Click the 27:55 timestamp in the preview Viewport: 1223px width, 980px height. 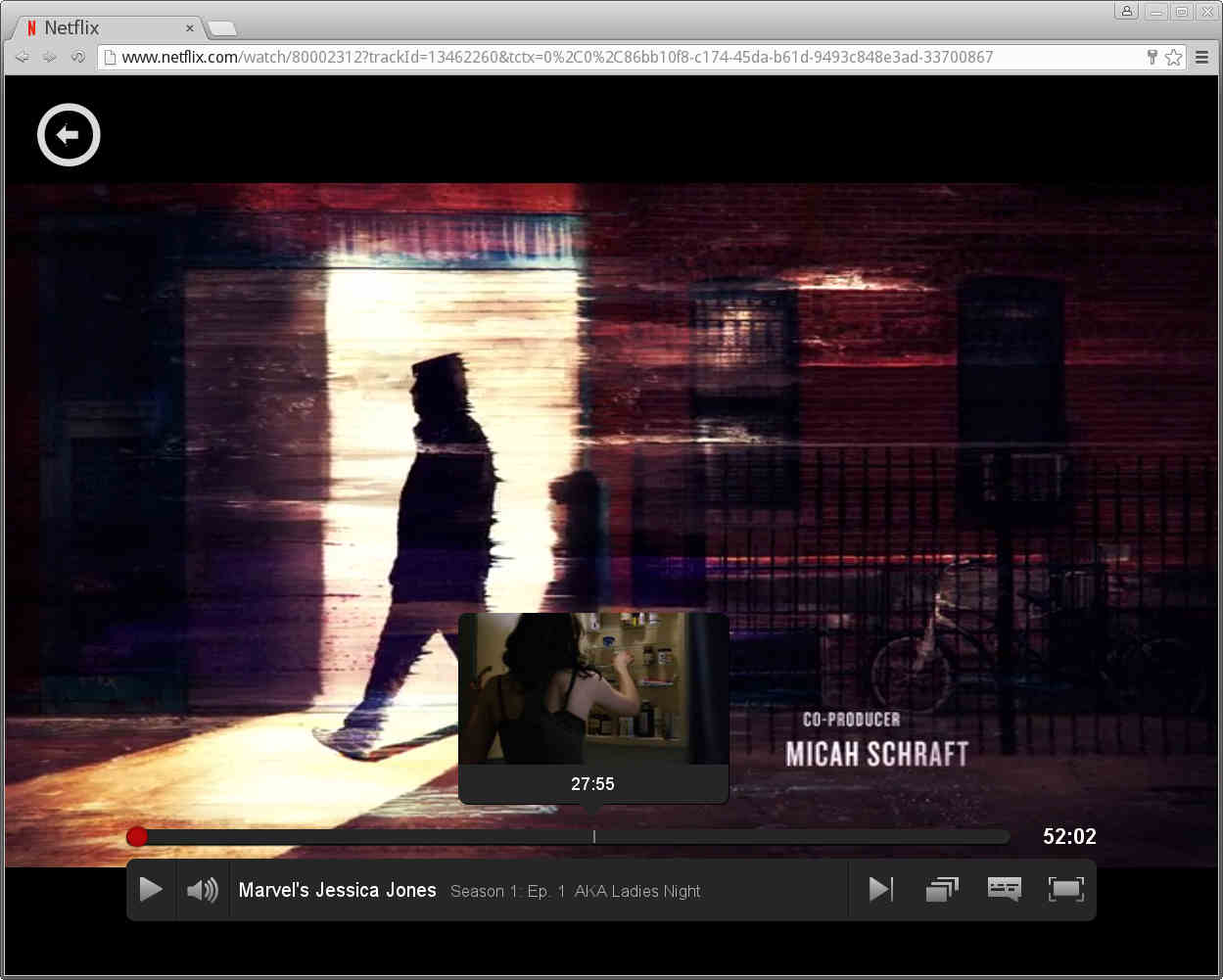(x=592, y=784)
